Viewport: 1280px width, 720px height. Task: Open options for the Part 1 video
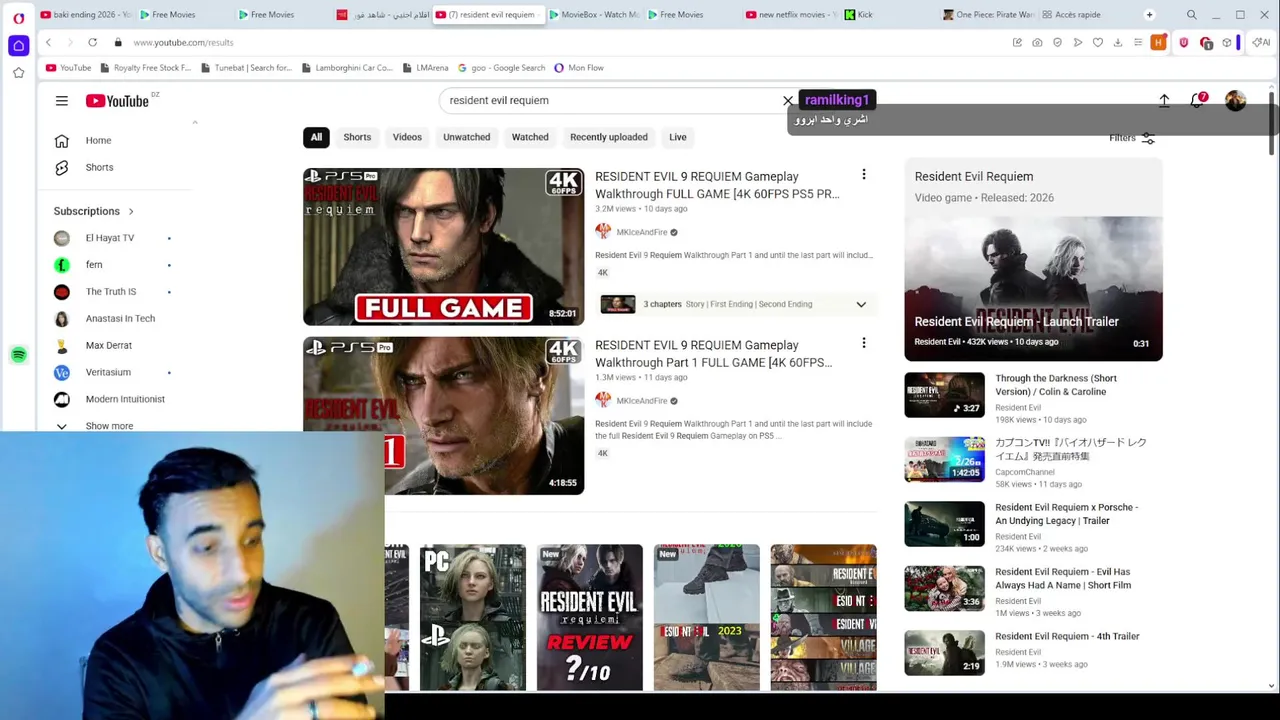864,343
